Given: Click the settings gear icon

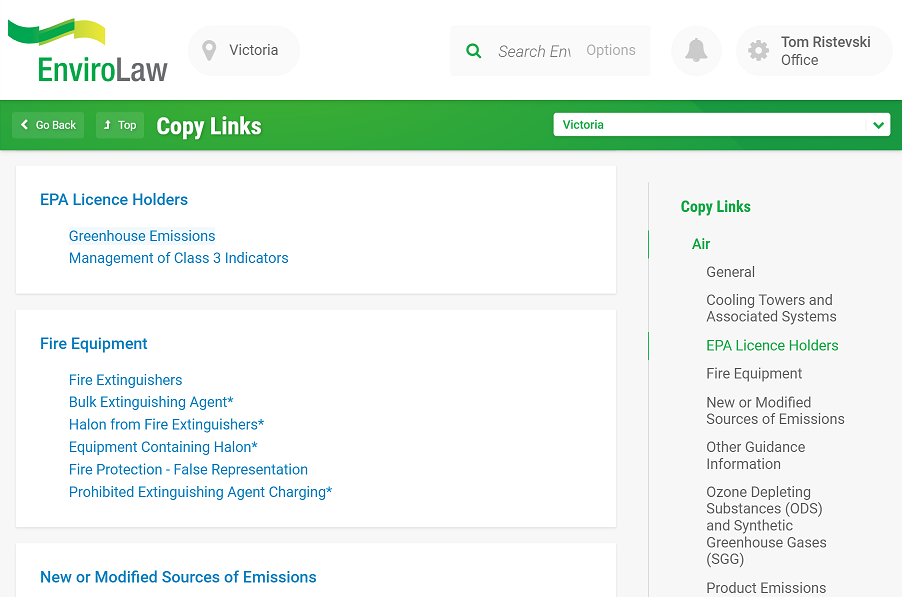Looking at the screenshot, I should [758, 51].
